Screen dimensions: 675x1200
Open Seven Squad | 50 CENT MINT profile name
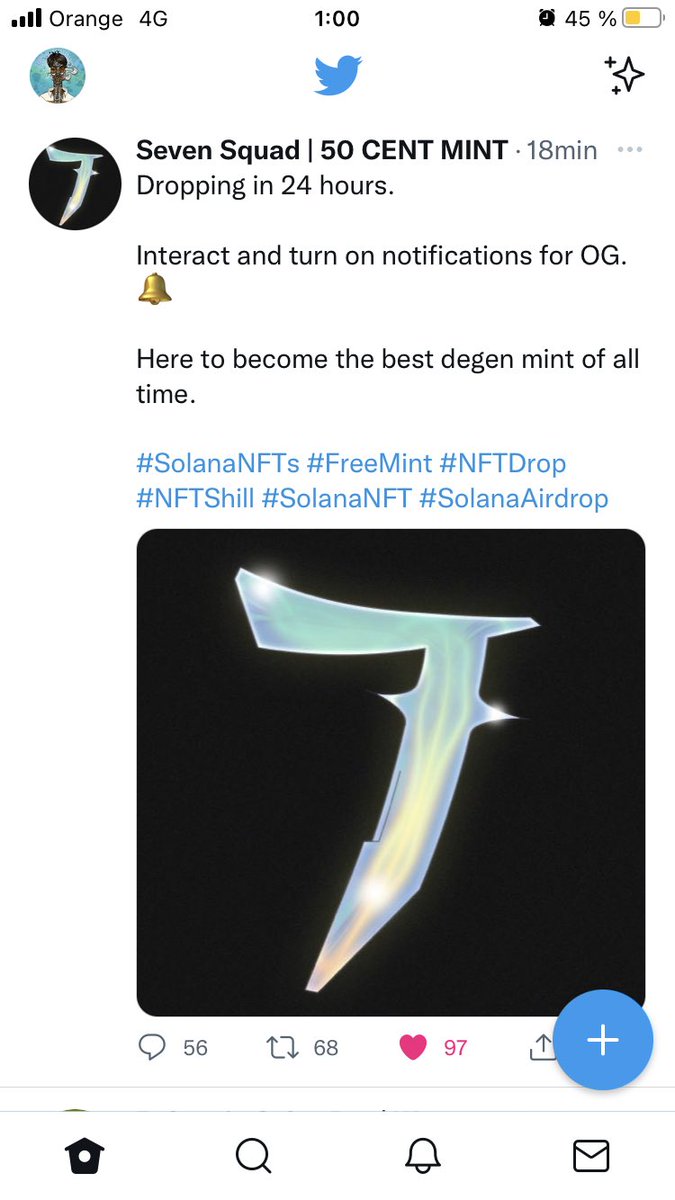click(322, 150)
